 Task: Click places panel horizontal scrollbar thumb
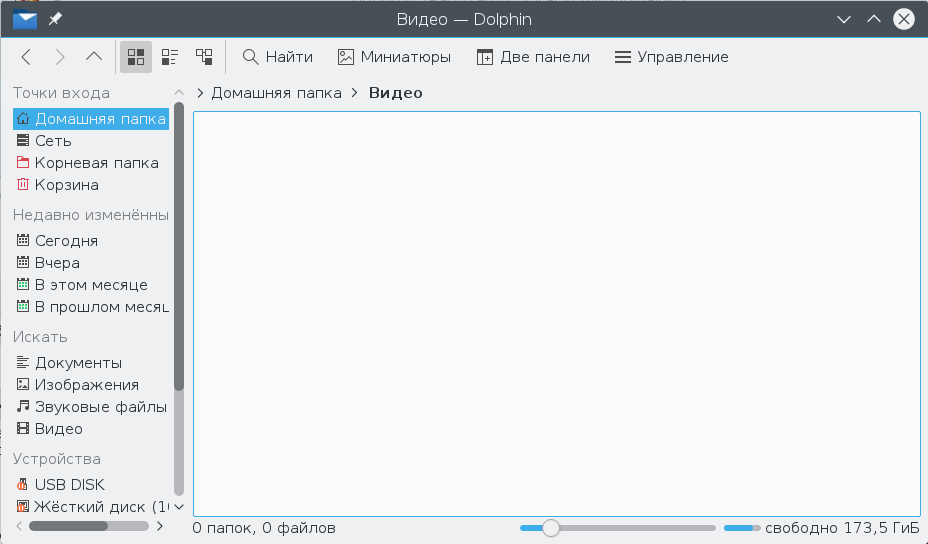click(68, 526)
